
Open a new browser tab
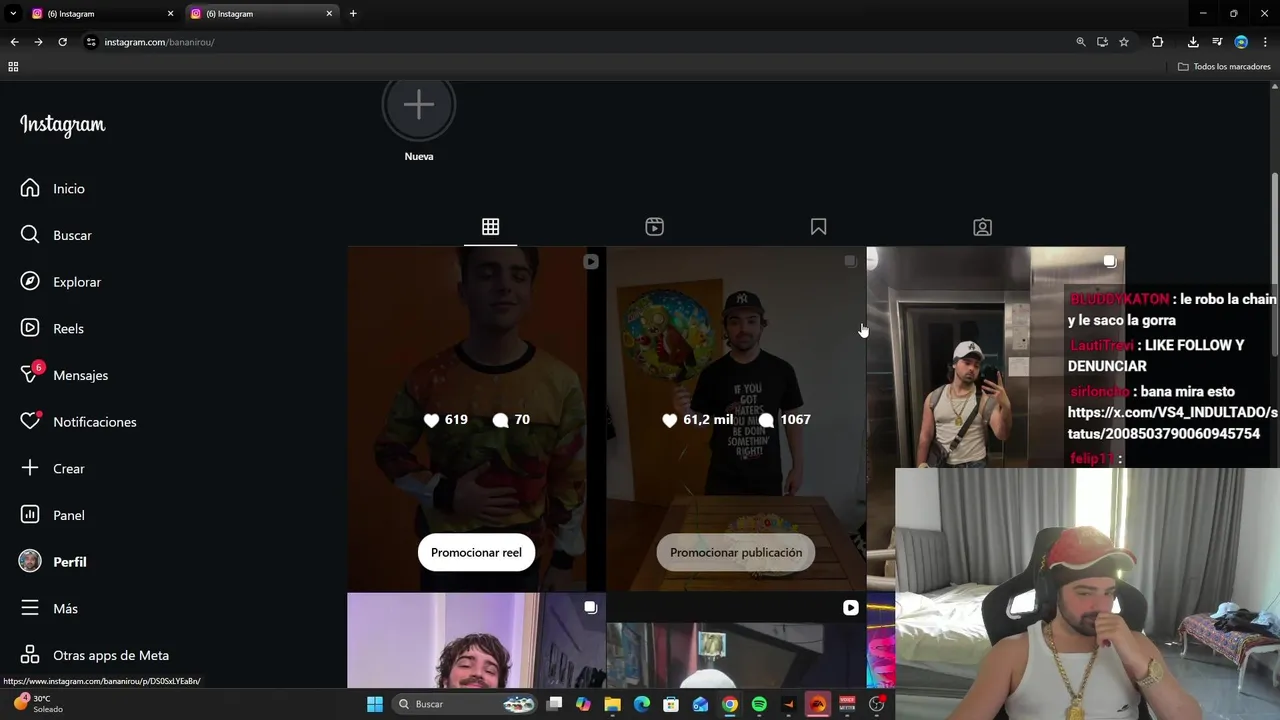tap(353, 14)
